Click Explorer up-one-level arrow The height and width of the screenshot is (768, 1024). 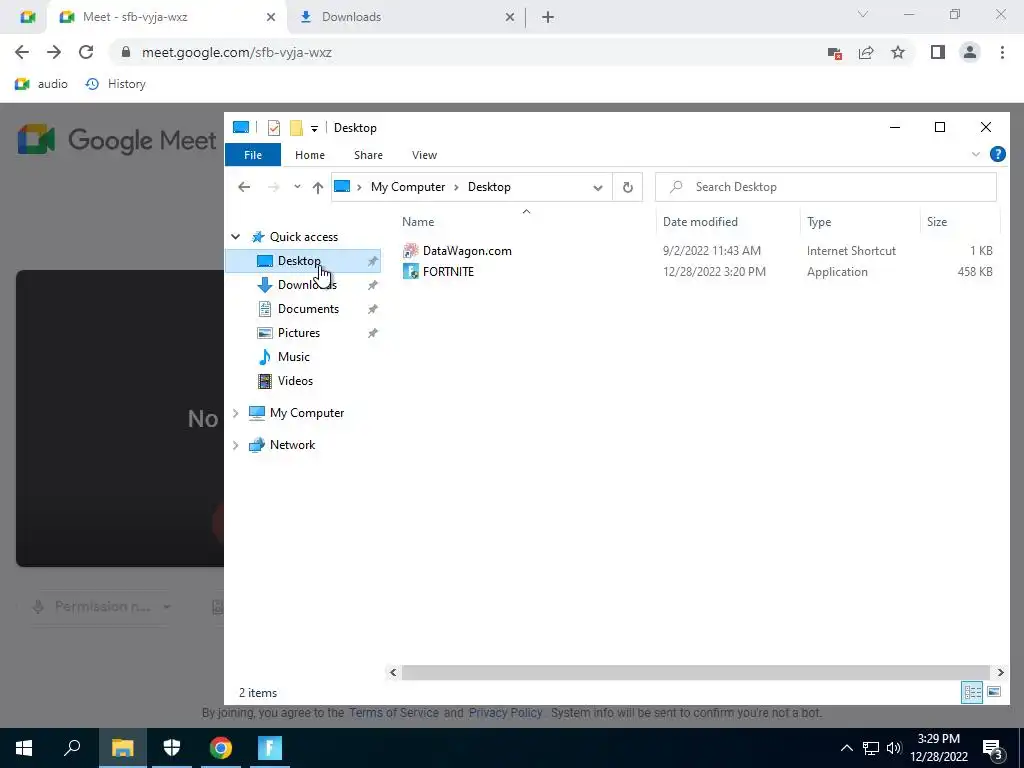tap(317, 187)
